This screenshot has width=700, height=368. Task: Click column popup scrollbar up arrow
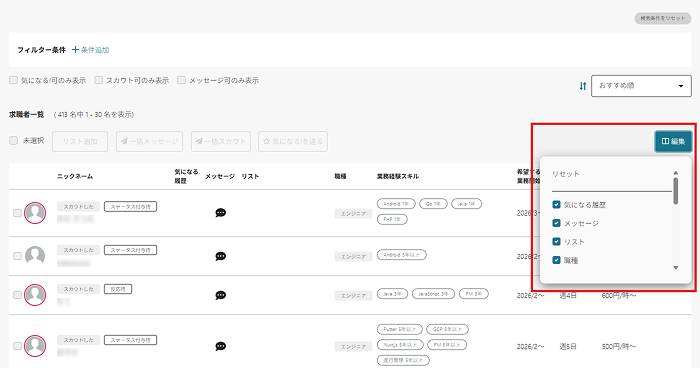click(675, 173)
